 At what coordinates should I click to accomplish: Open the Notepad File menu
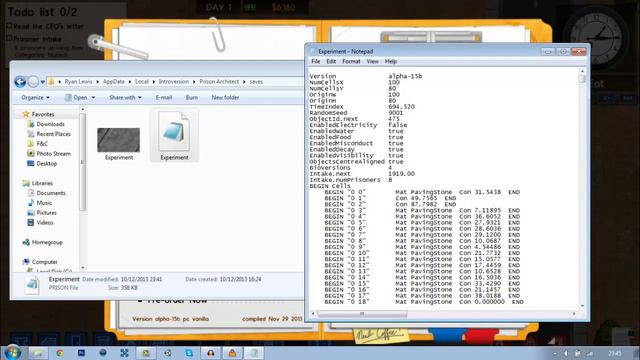316,61
